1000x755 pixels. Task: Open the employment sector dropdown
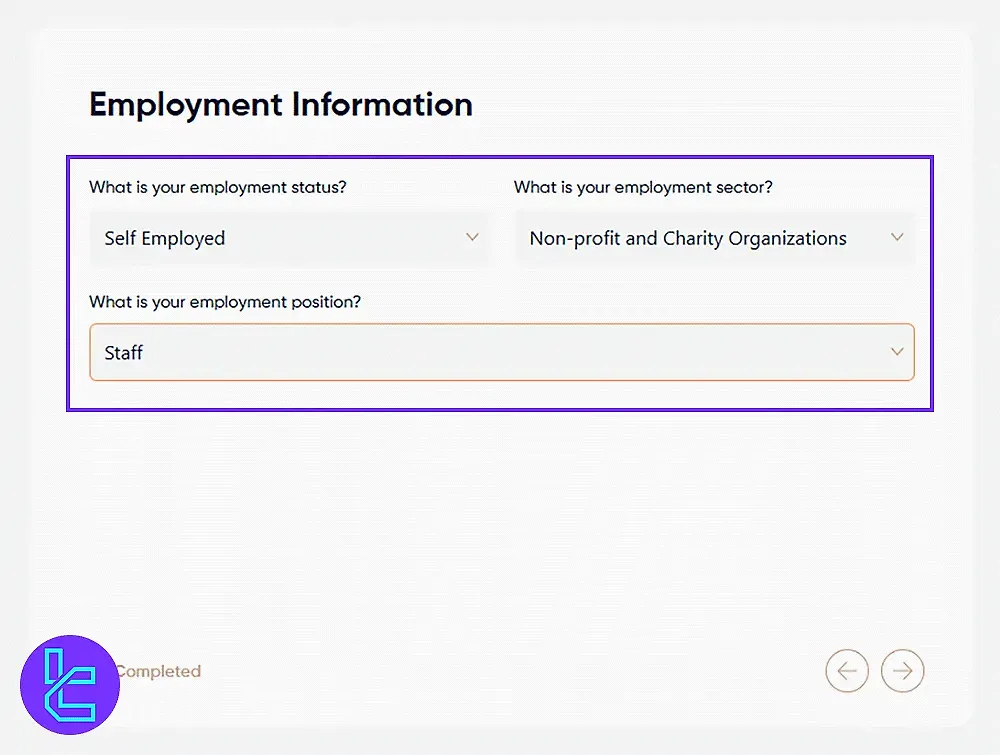[x=715, y=238]
